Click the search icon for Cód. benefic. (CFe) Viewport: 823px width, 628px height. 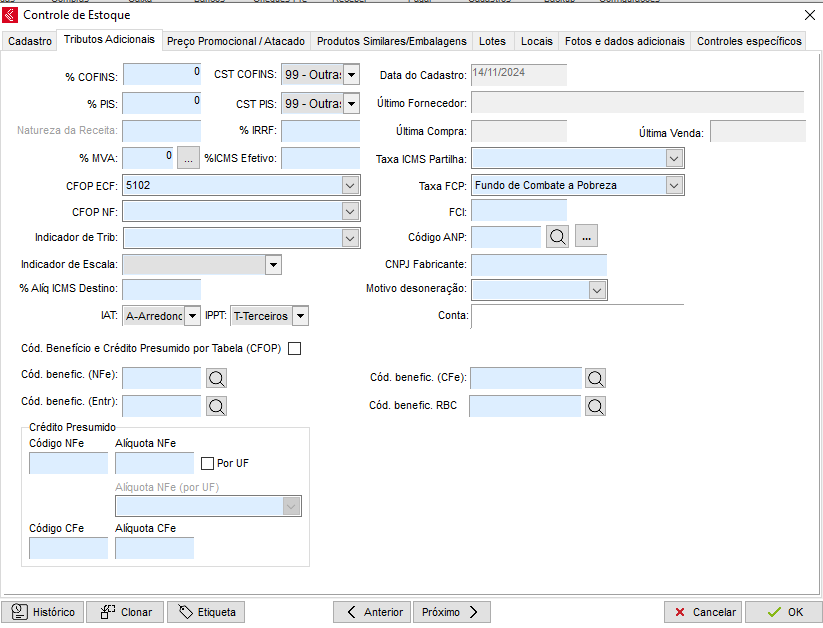596,378
